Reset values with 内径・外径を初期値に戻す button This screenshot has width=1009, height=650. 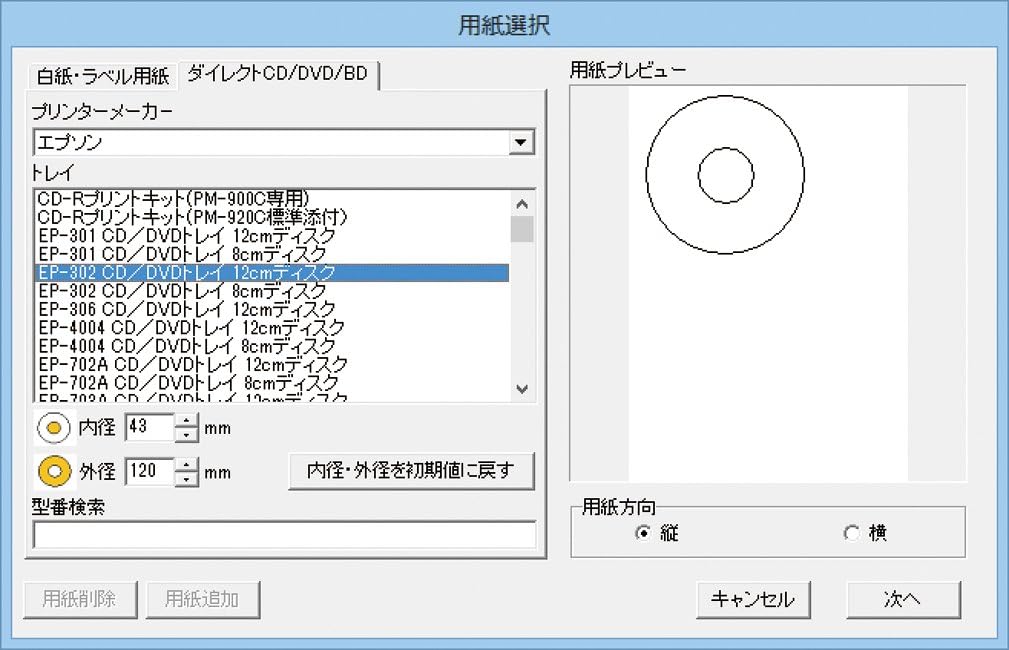point(411,470)
